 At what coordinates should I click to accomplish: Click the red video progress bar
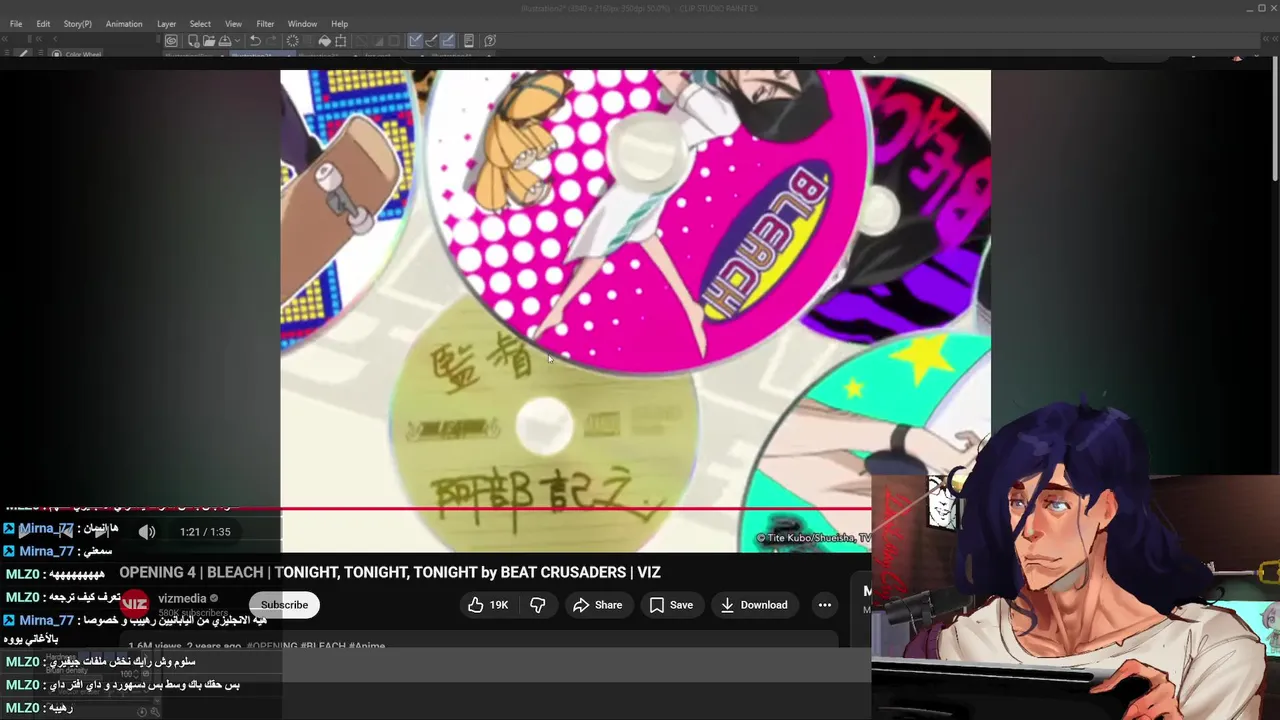click(435, 509)
